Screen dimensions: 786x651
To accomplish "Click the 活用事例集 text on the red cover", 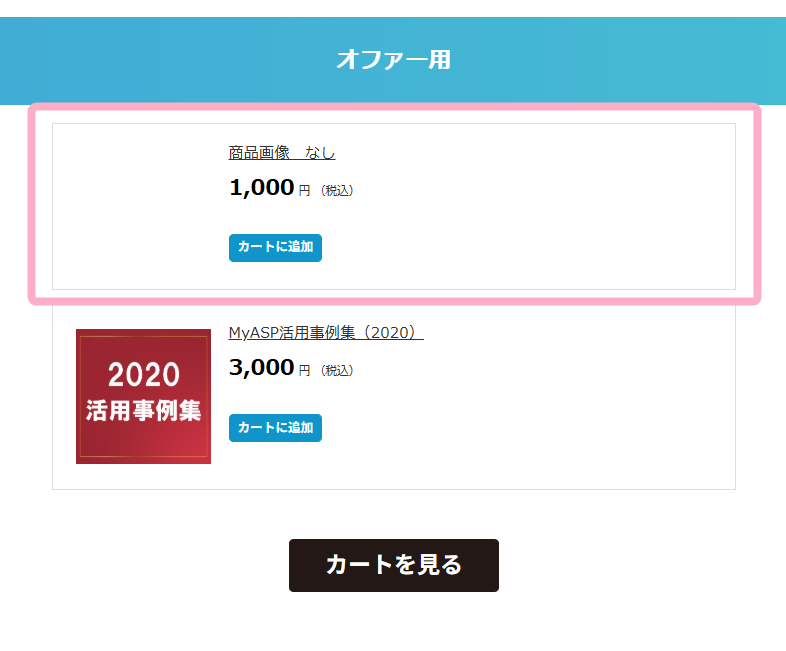I will [143, 410].
